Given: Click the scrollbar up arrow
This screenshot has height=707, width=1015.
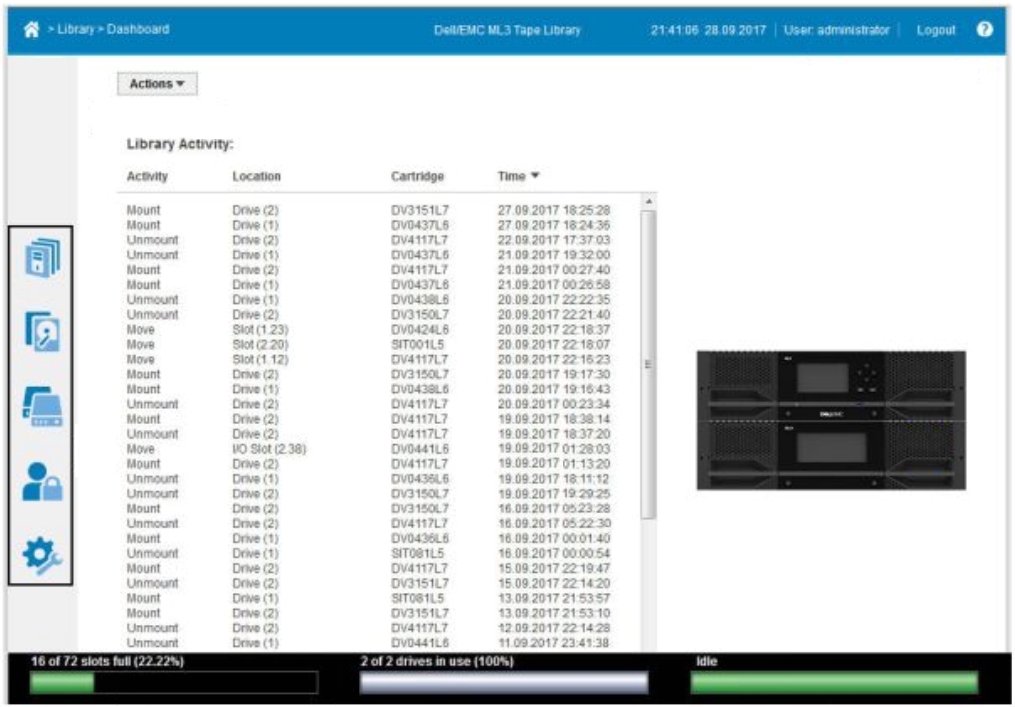Looking at the screenshot, I should (648, 201).
